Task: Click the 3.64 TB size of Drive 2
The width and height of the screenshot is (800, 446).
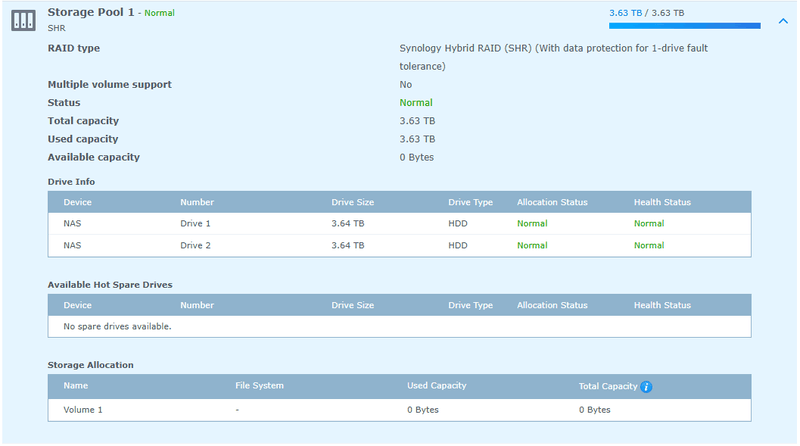Action: (x=347, y=245)
